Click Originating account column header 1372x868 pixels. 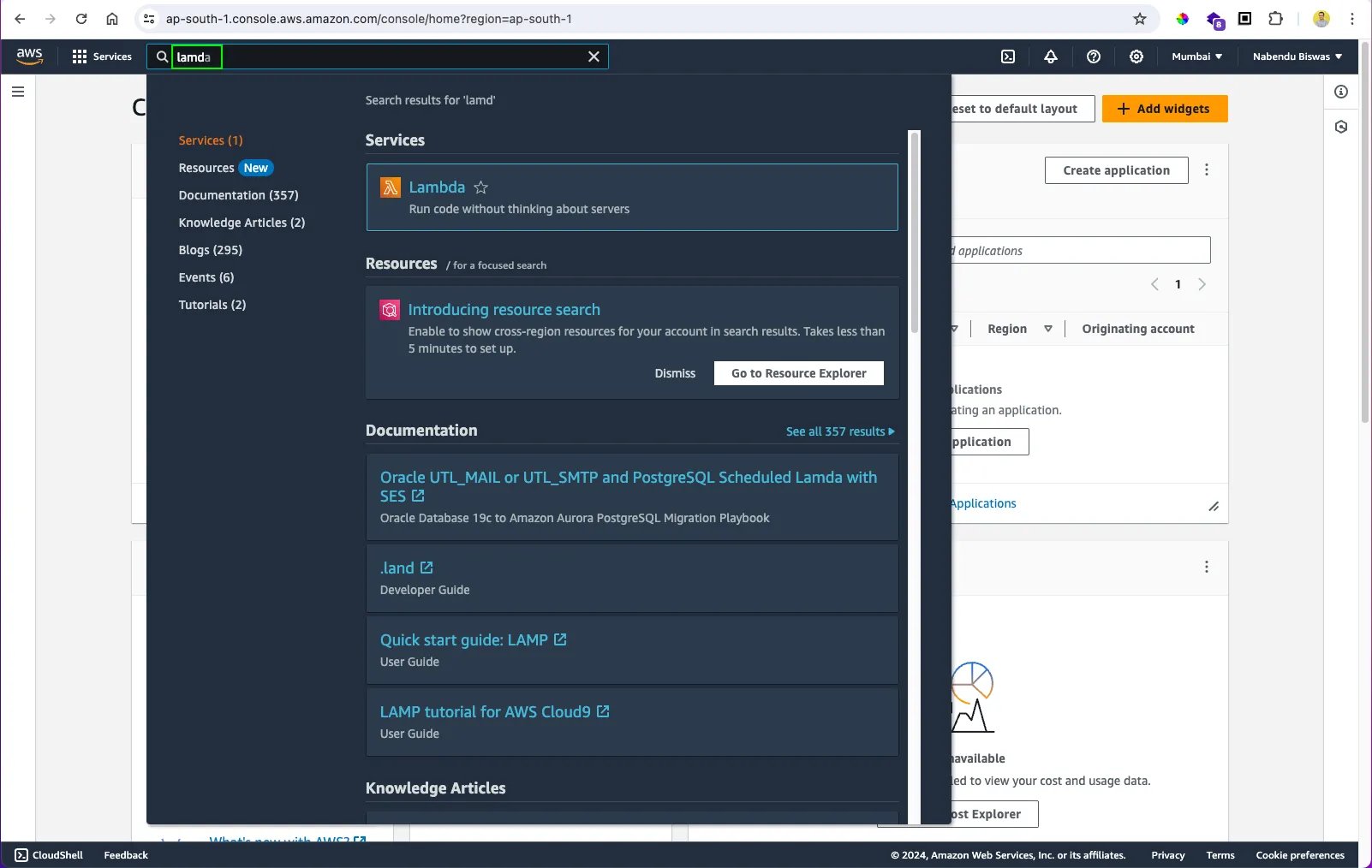pos(1138,329)
